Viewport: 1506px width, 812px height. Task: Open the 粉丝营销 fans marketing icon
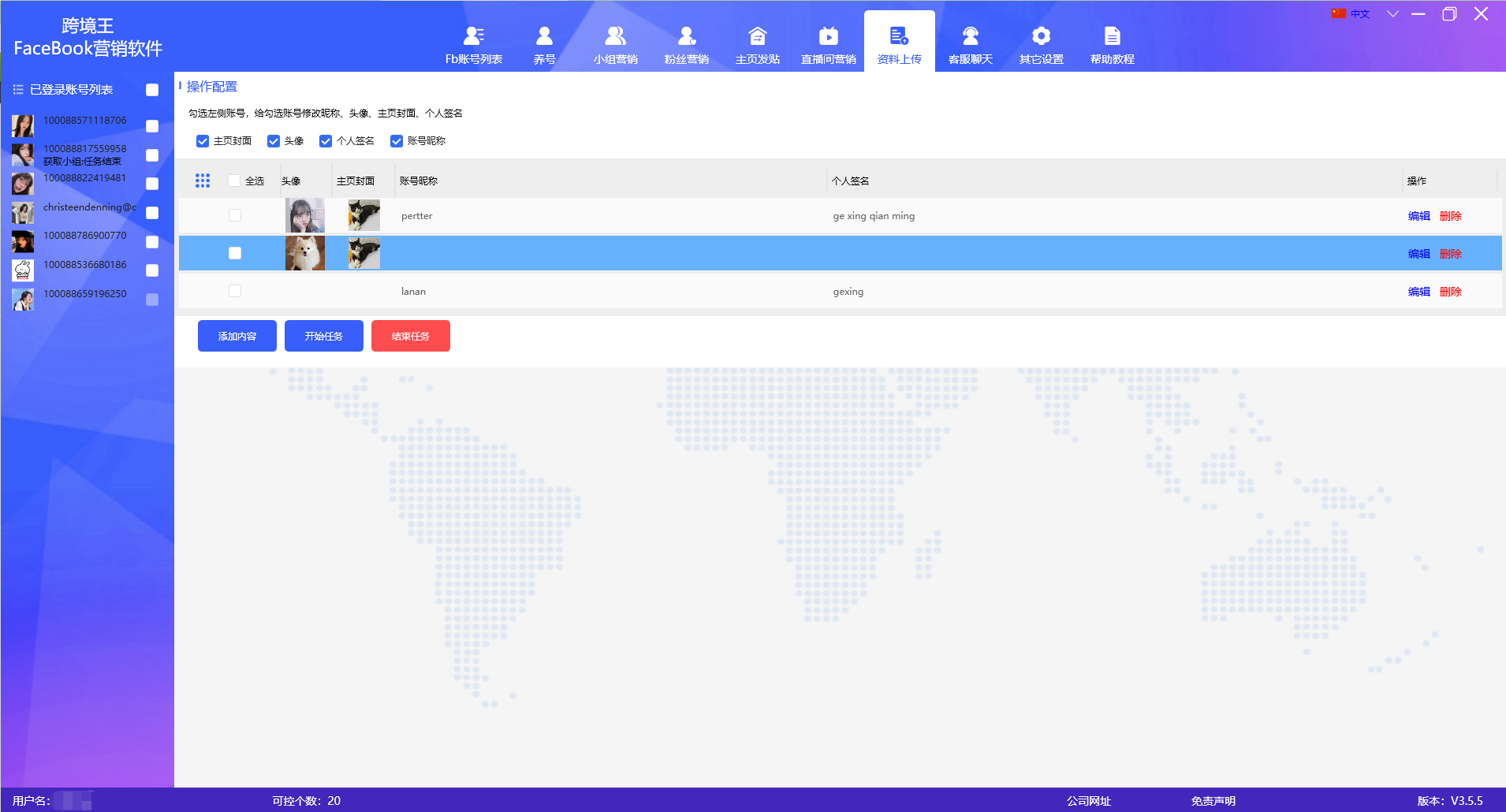[x=686, y=36]
